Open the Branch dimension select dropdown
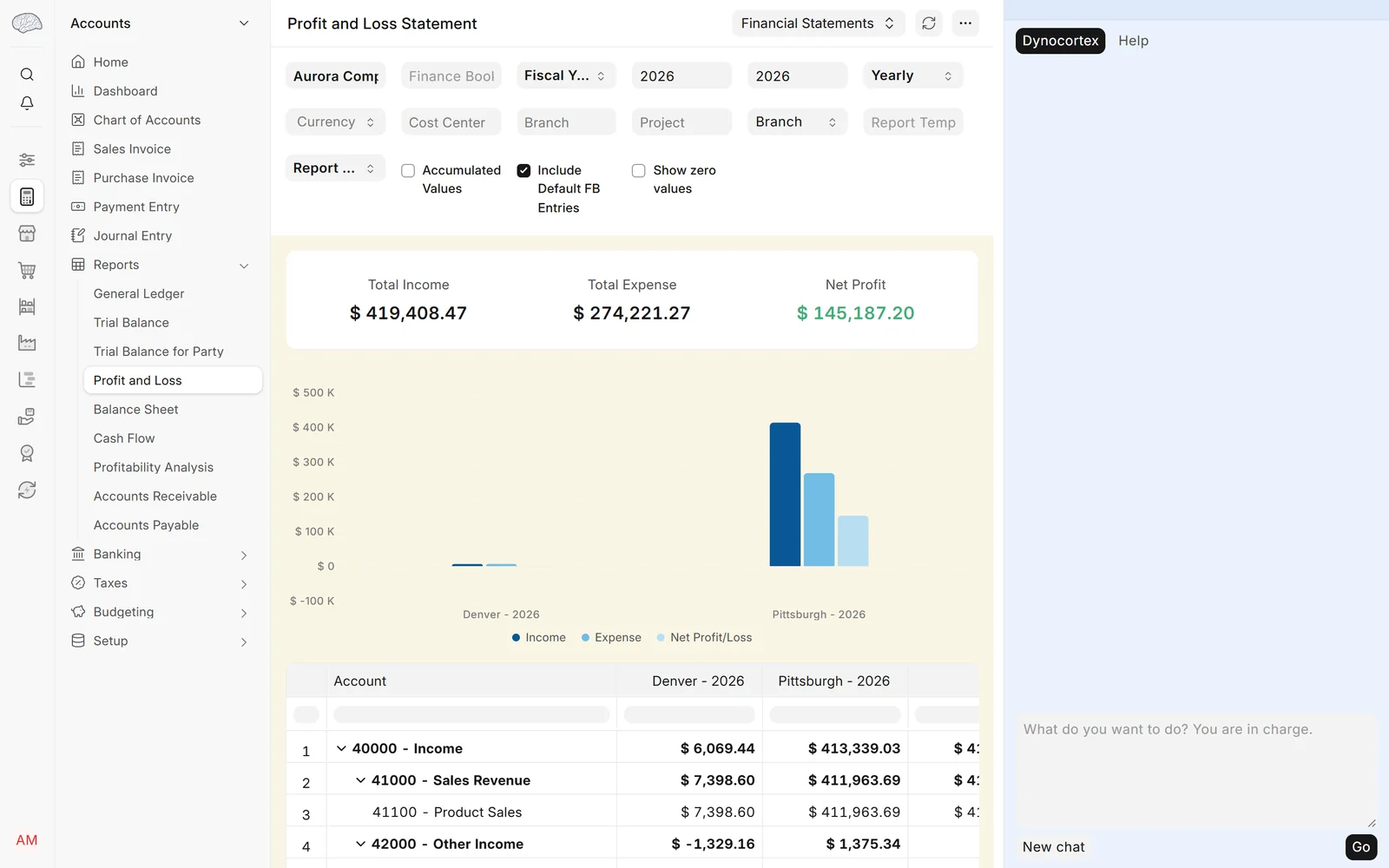1389x868 pixels. [x=797, y=122]
